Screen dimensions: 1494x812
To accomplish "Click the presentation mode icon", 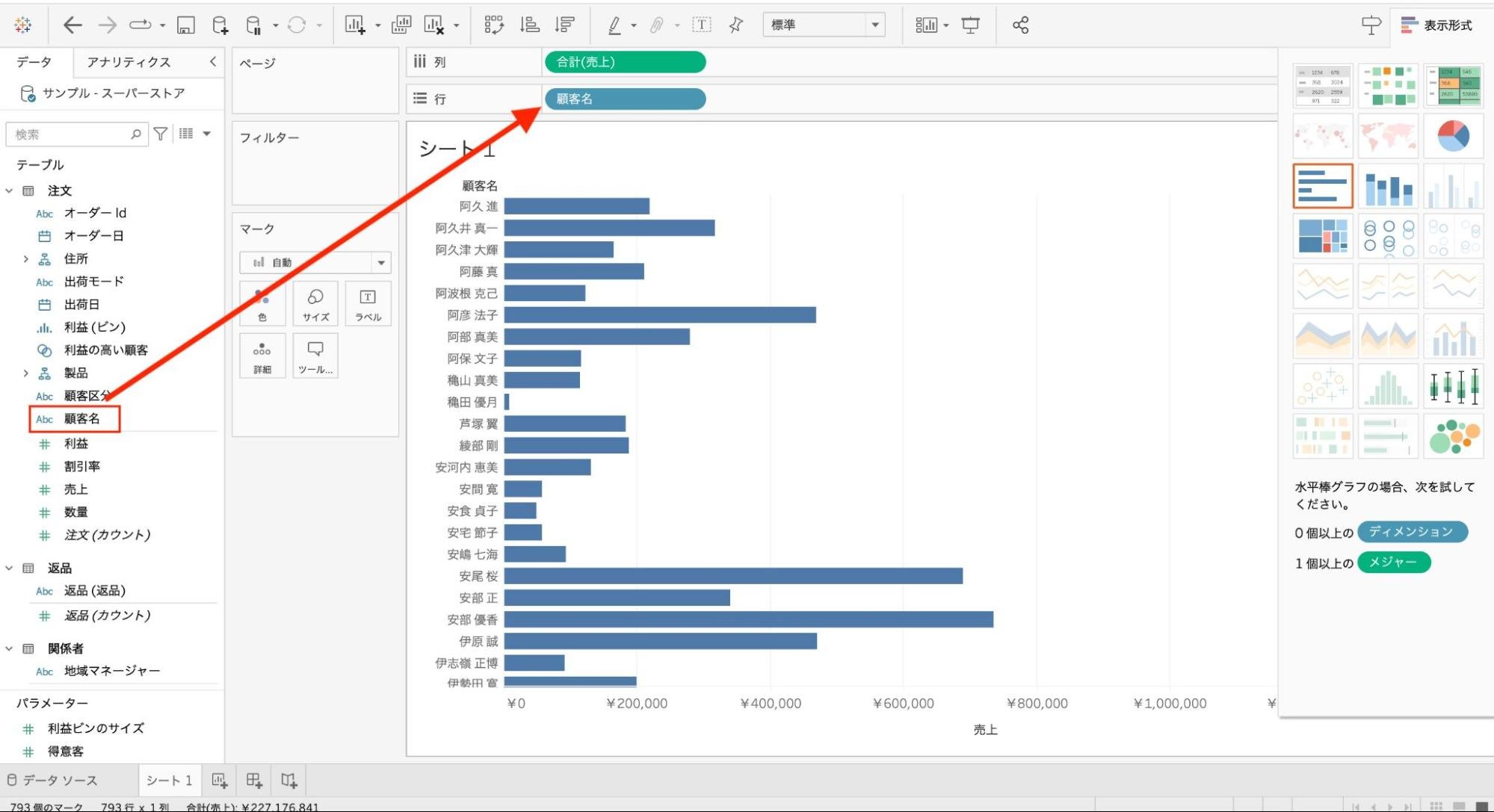I will (971, 25).
